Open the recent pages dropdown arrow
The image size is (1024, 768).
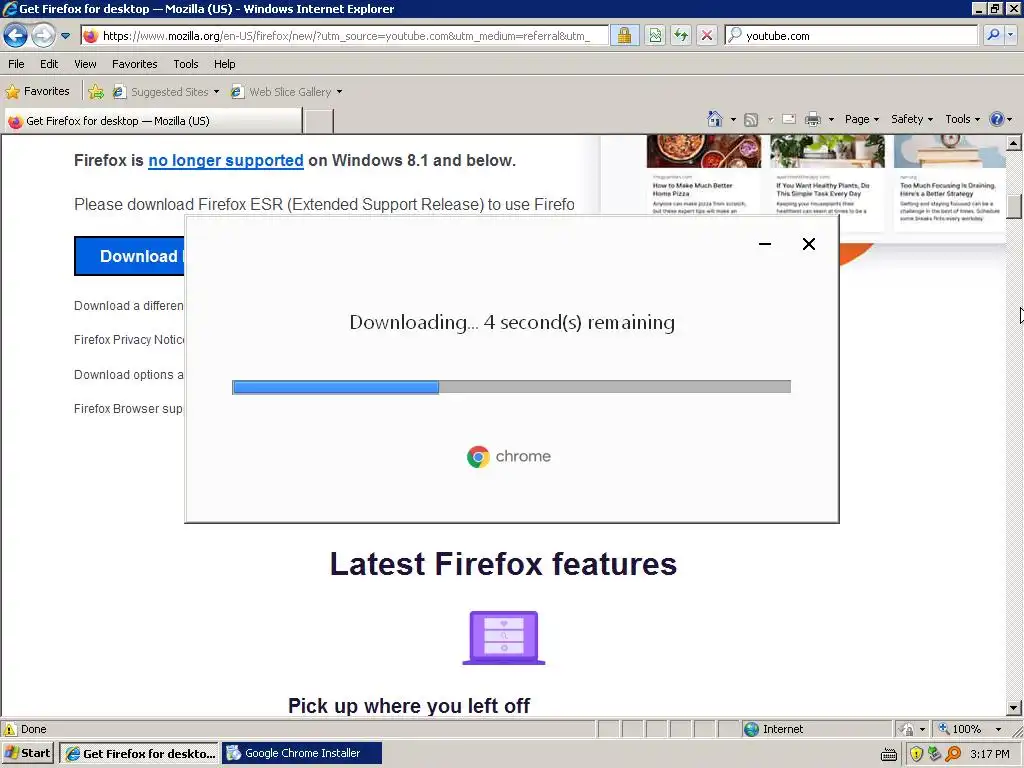tap(65, 36)
